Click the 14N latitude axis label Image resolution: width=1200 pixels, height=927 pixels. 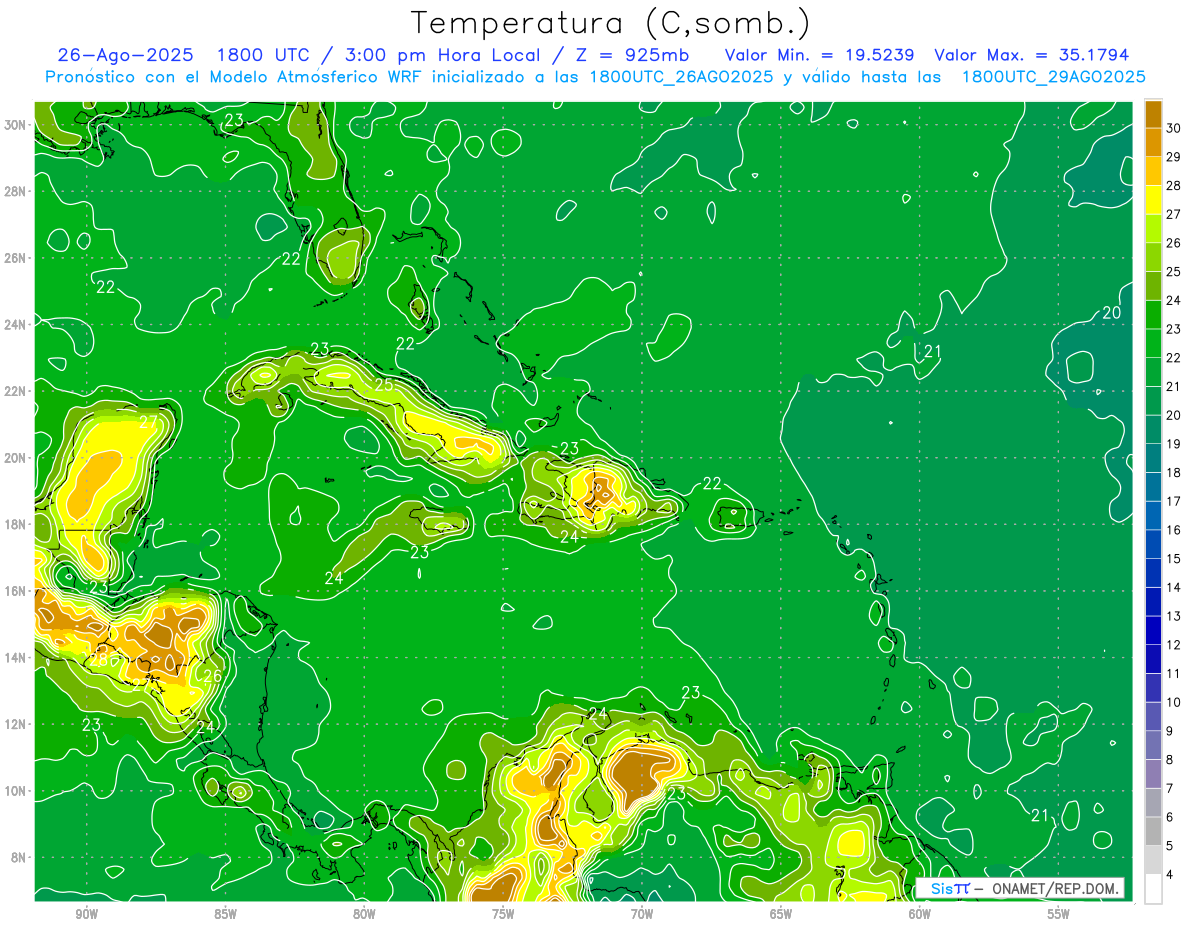17,658
